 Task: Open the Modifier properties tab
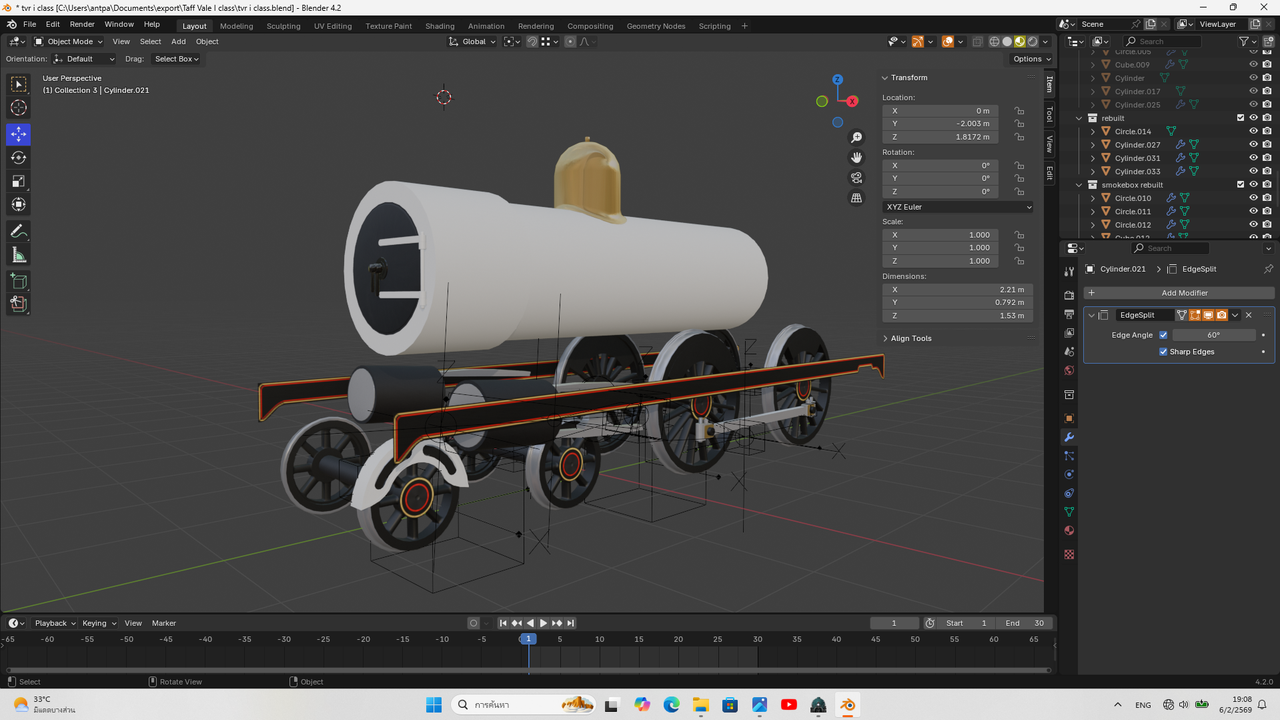tap(1069, 437)
